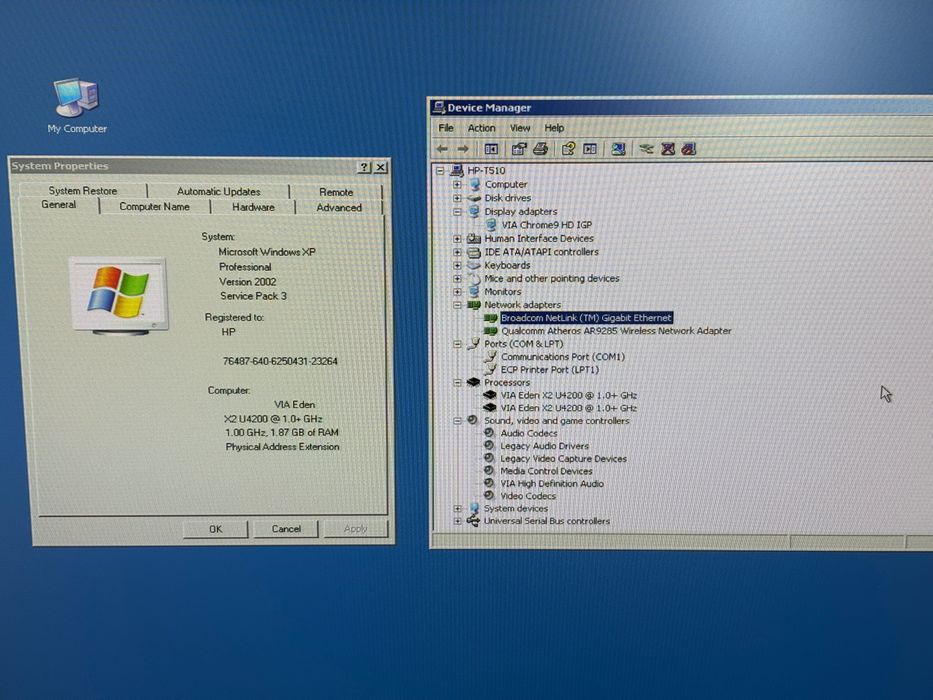
Task: Click Device Manager title bar
Action: [x=680, y=108]
